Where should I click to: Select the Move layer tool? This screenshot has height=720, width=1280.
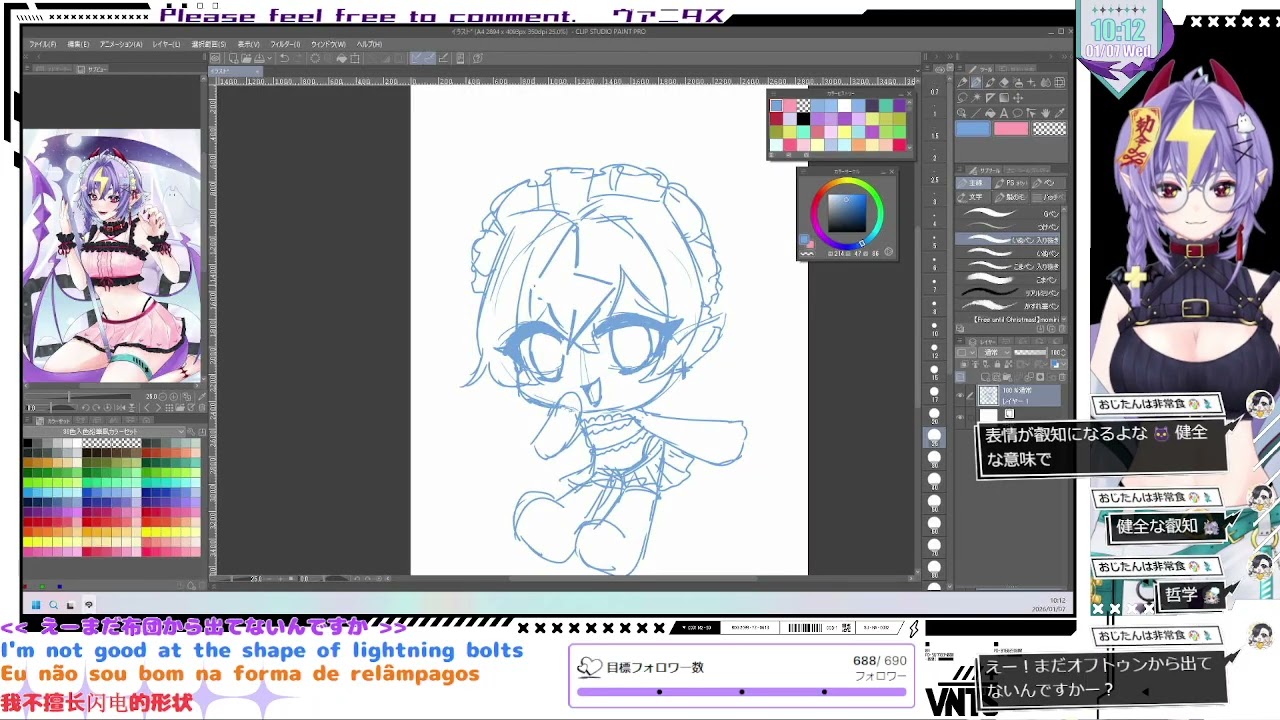[x=1017, y=98]
